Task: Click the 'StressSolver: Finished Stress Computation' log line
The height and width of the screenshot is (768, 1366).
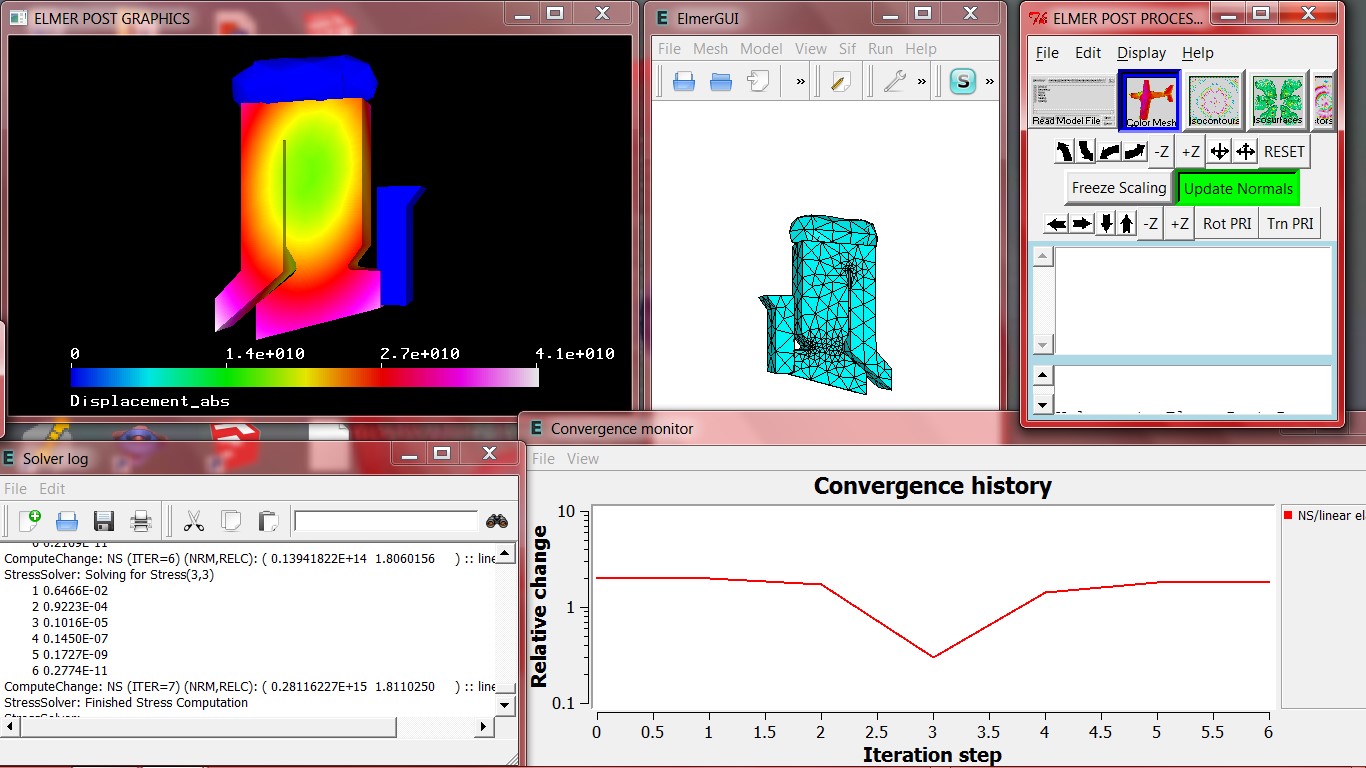Action: pyautogui.click(x=126, y=703)
